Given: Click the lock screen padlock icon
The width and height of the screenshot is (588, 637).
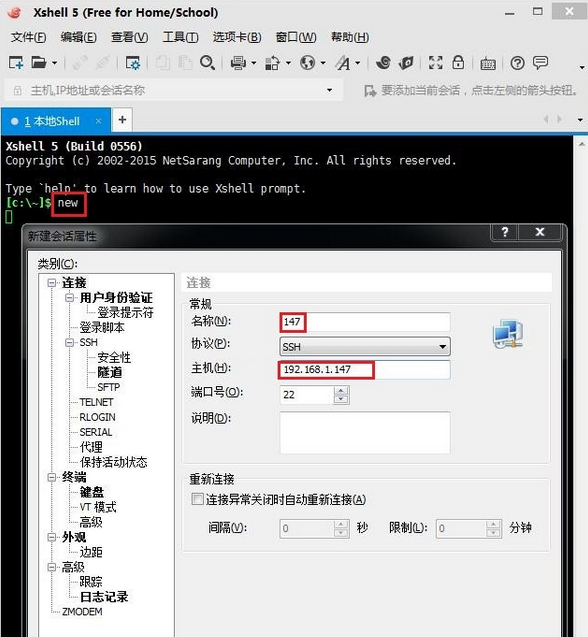Looking at the screenshot, I should coord(458,63).
